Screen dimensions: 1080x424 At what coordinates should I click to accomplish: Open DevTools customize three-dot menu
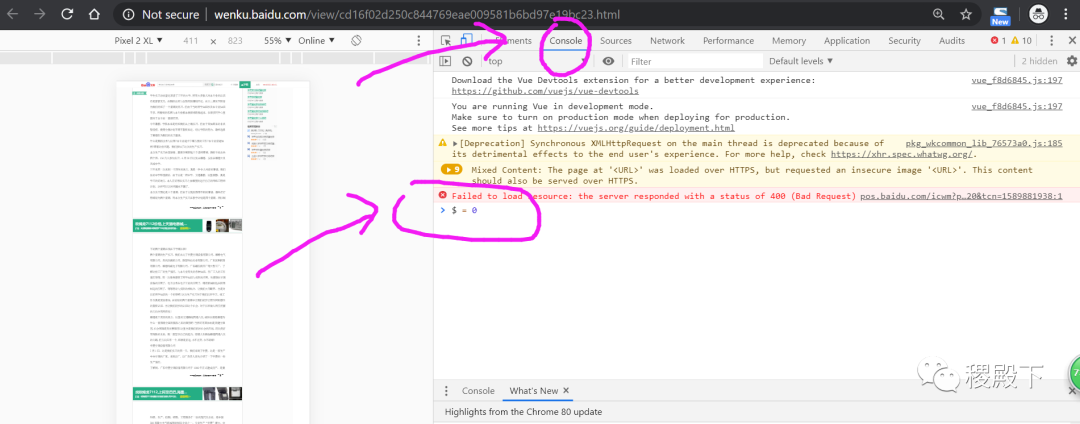1051,41
